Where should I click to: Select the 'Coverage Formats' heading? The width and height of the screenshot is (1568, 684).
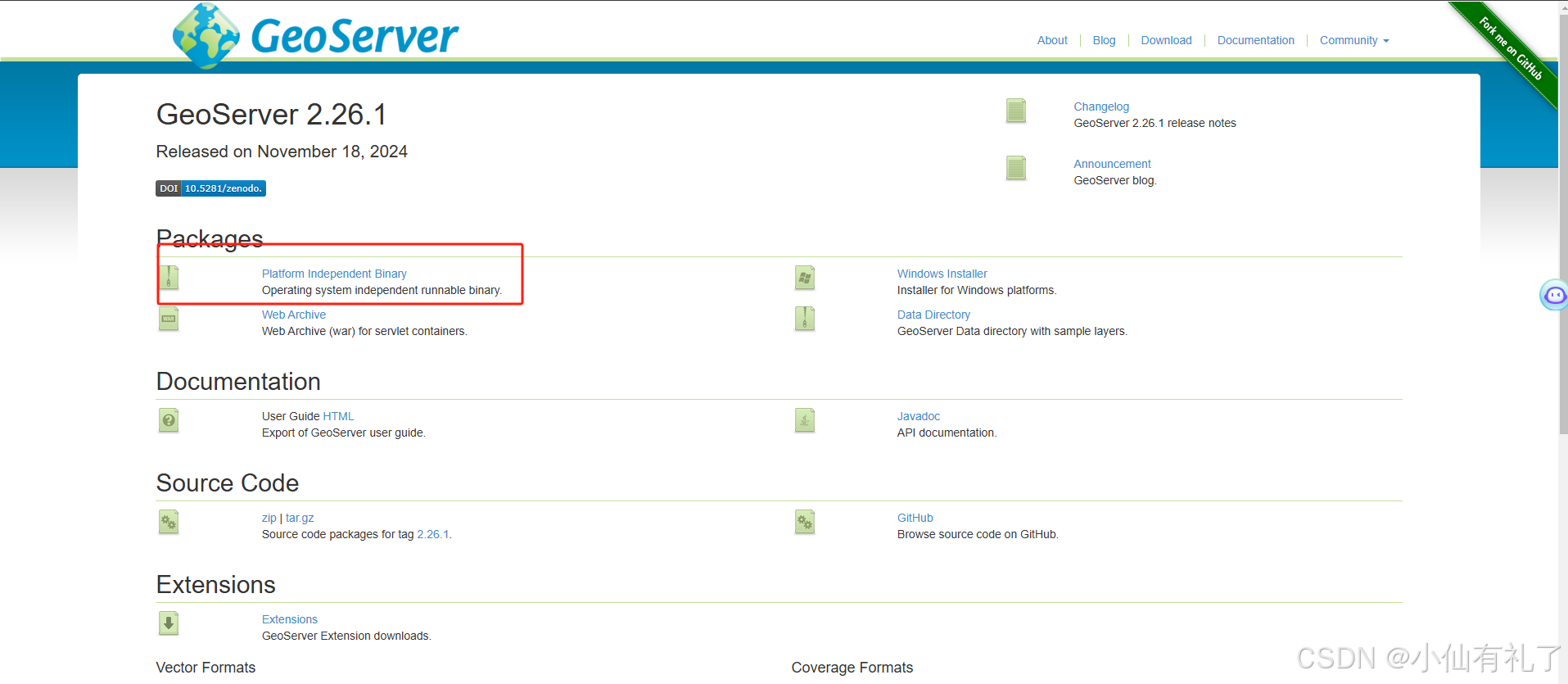[x=852, y=668]
